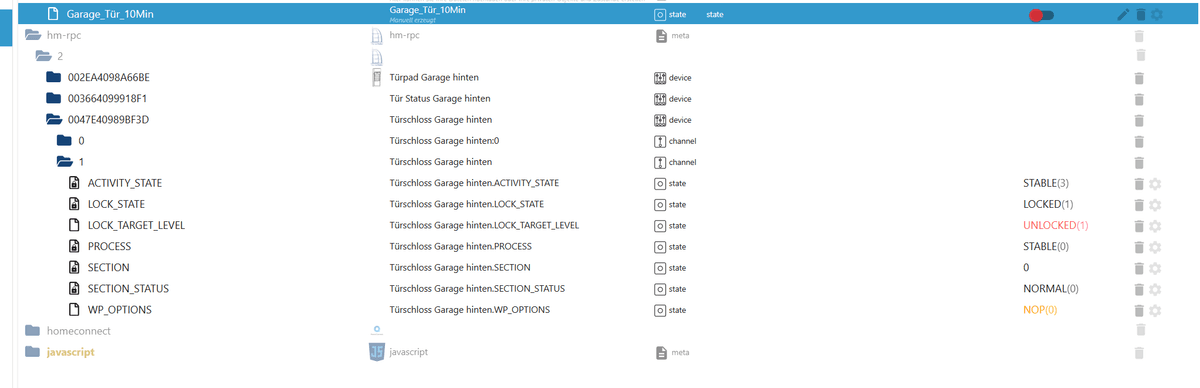1200x388 pixels.
Task: Expand the 002EA4098A66BE folder
Action: coord(54,77)
